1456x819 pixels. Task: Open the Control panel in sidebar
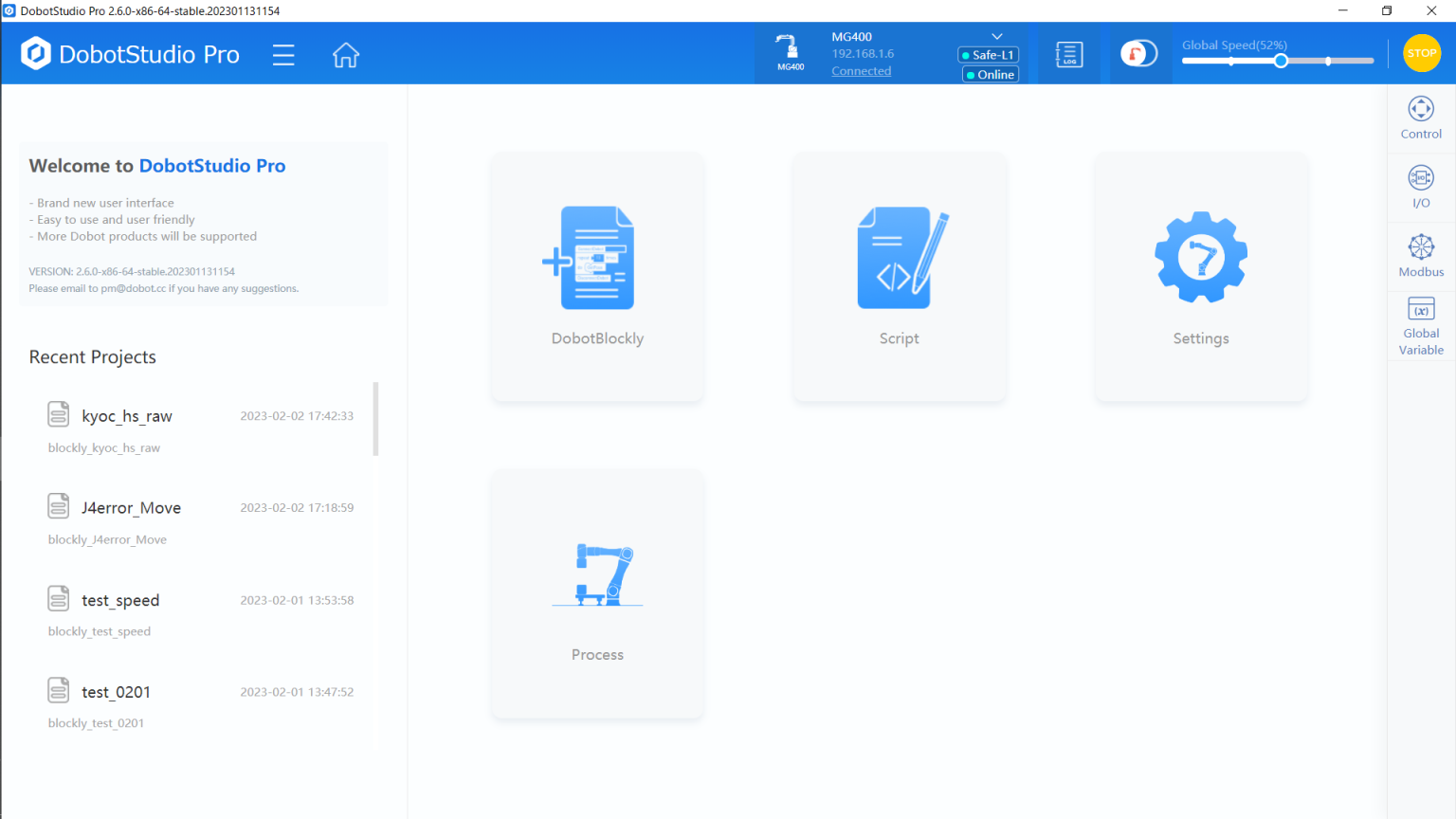[1421, 118]
